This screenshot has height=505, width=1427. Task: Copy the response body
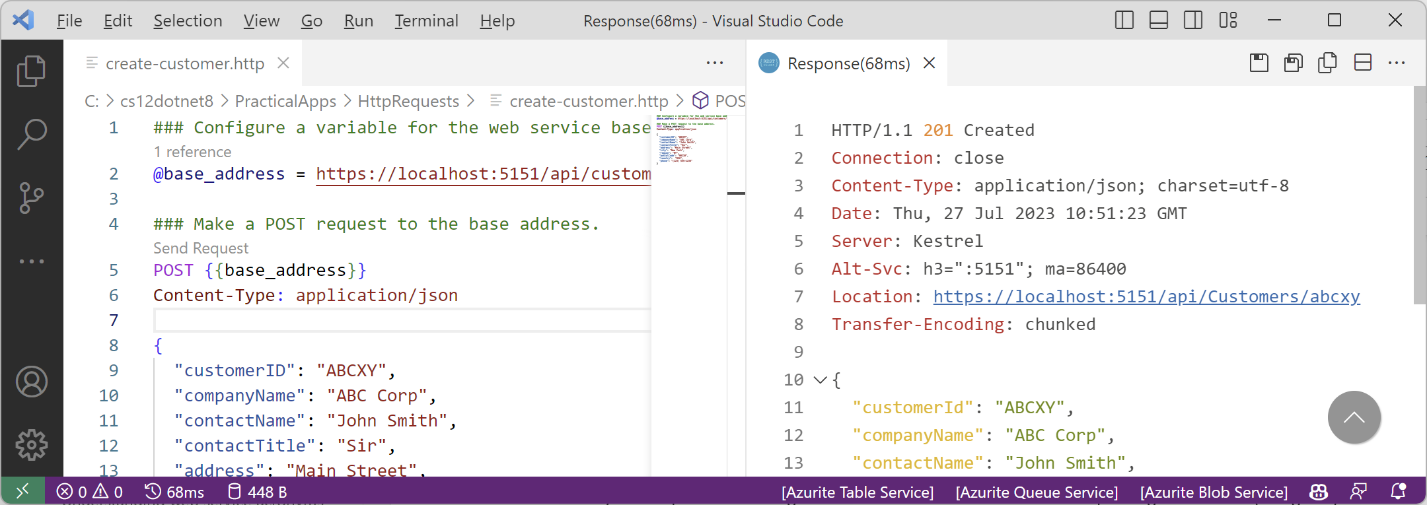[1327, 63]
